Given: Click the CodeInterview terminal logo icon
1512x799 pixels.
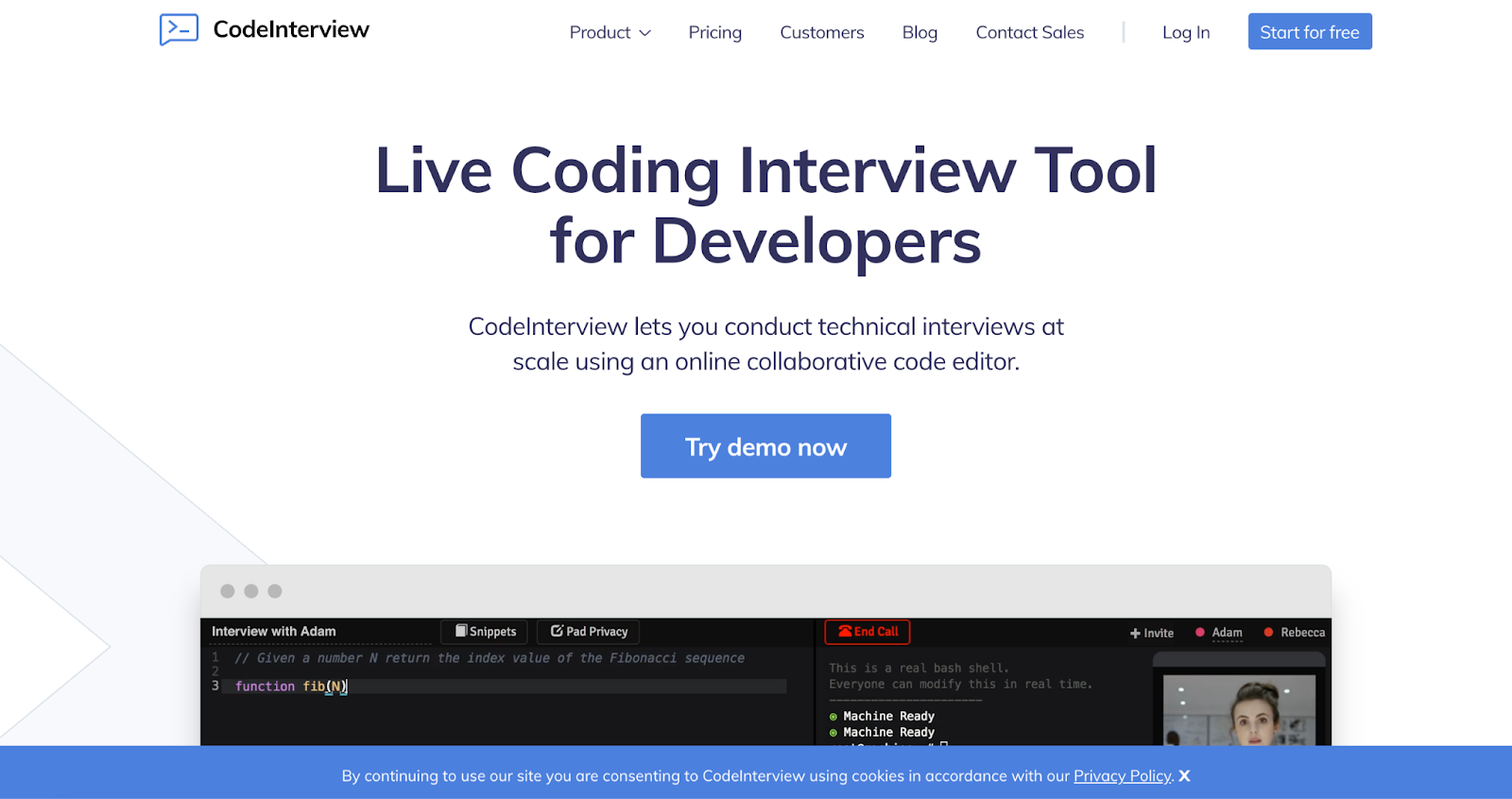Looking at the screenshot, I should (x=179, y=29).
